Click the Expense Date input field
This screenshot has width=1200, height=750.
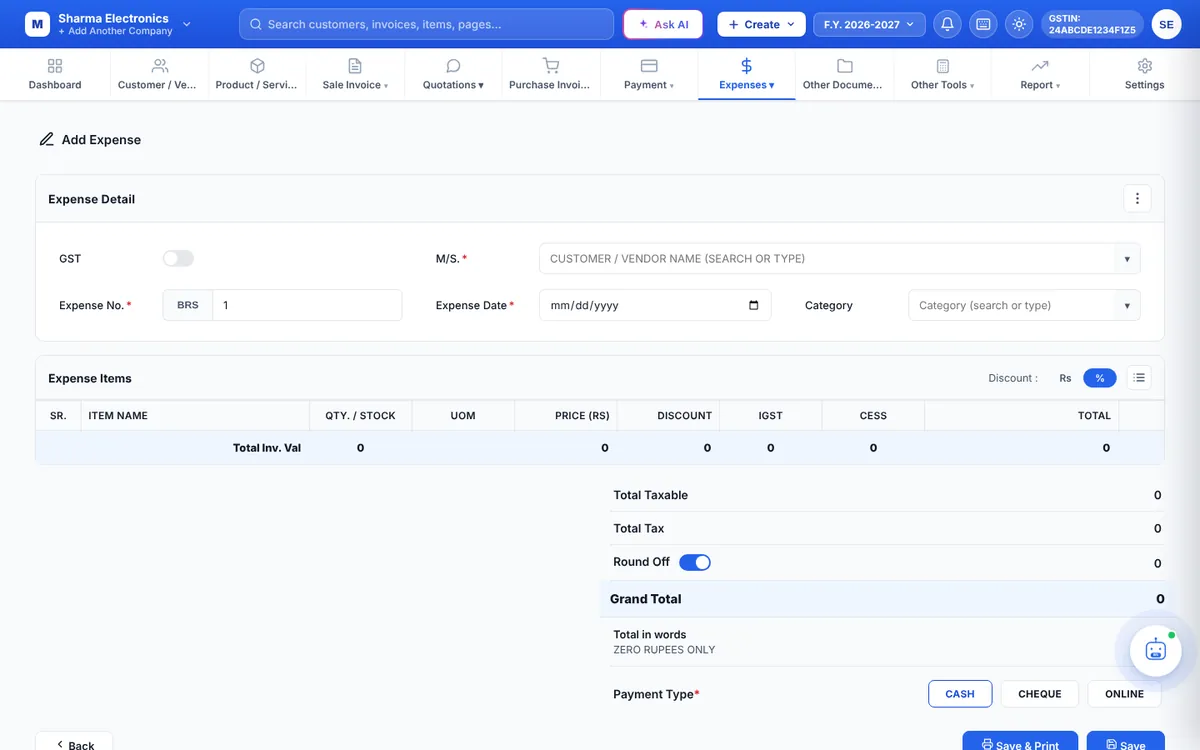click(655, 305)
